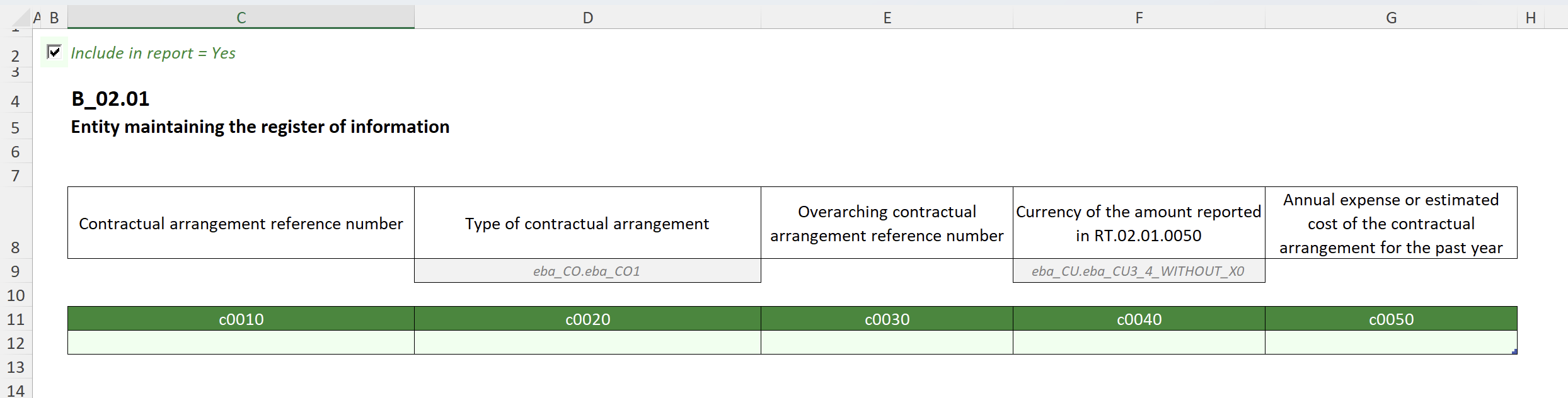Select the c0040 green header cell
Image resolution: width=1568 pixels, height=398 pixels.
[1139, 319]
